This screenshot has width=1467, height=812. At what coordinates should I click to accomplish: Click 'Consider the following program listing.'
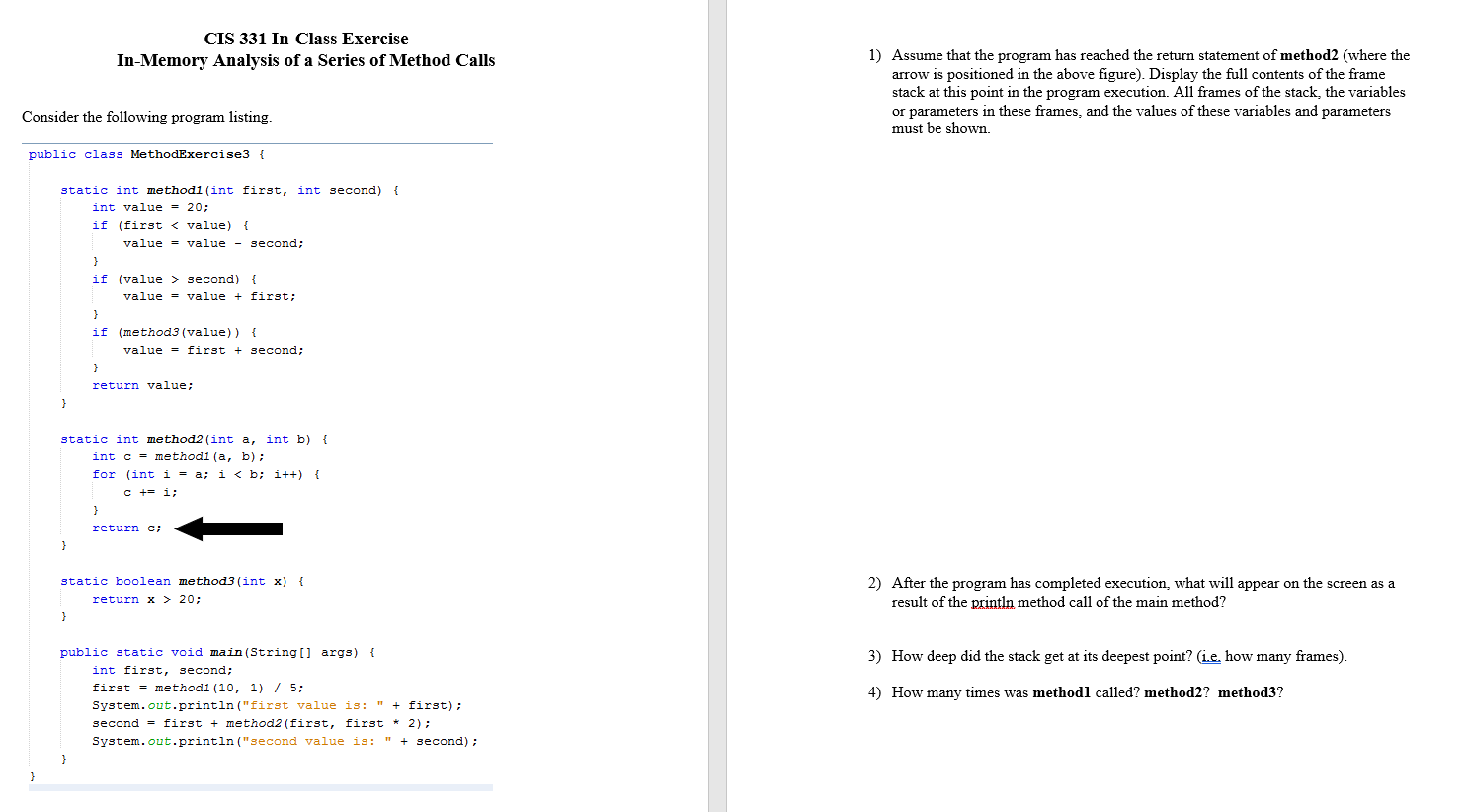point(147,117)
